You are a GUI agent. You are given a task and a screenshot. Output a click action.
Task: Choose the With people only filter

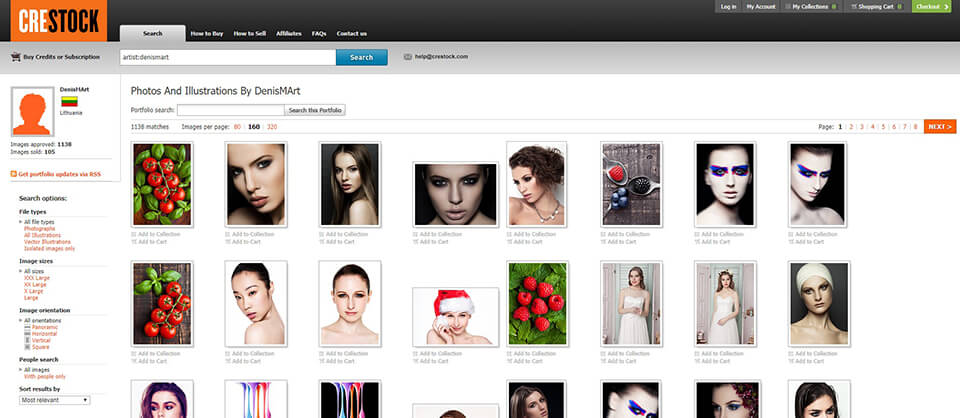pyautogui.click(x=45, y=376)
